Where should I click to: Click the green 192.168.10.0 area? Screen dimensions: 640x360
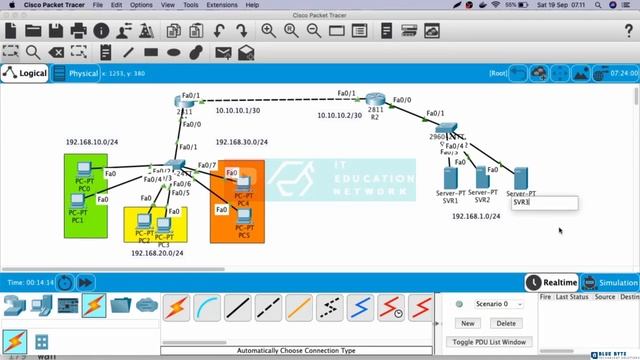(86, 196)
